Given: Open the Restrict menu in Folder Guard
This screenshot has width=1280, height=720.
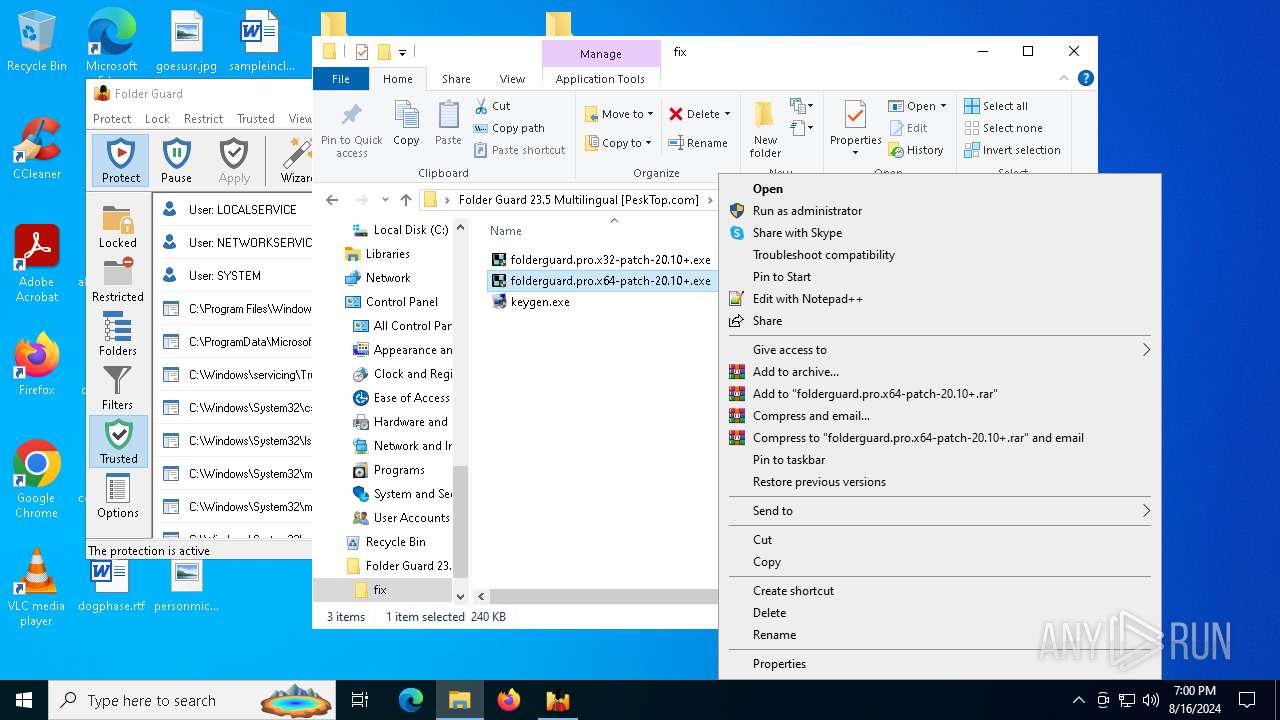Looking at the screenshot, I should [204, 118].
